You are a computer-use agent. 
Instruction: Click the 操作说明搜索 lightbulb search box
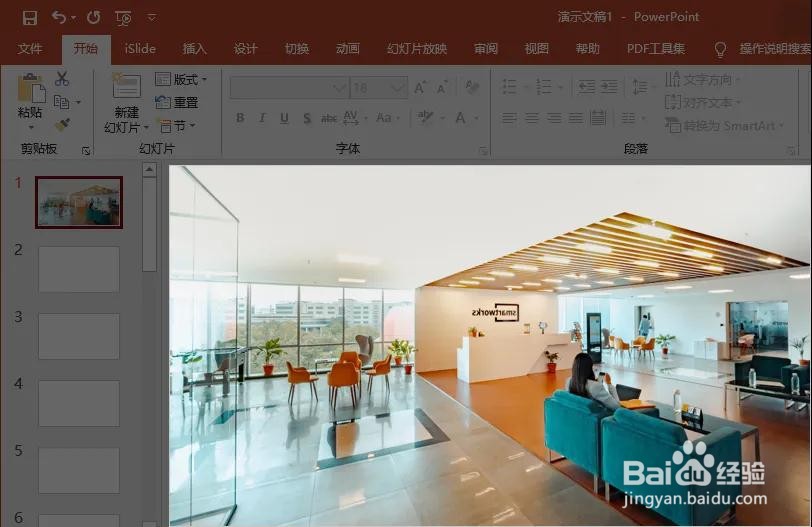[x=764, y=49]
